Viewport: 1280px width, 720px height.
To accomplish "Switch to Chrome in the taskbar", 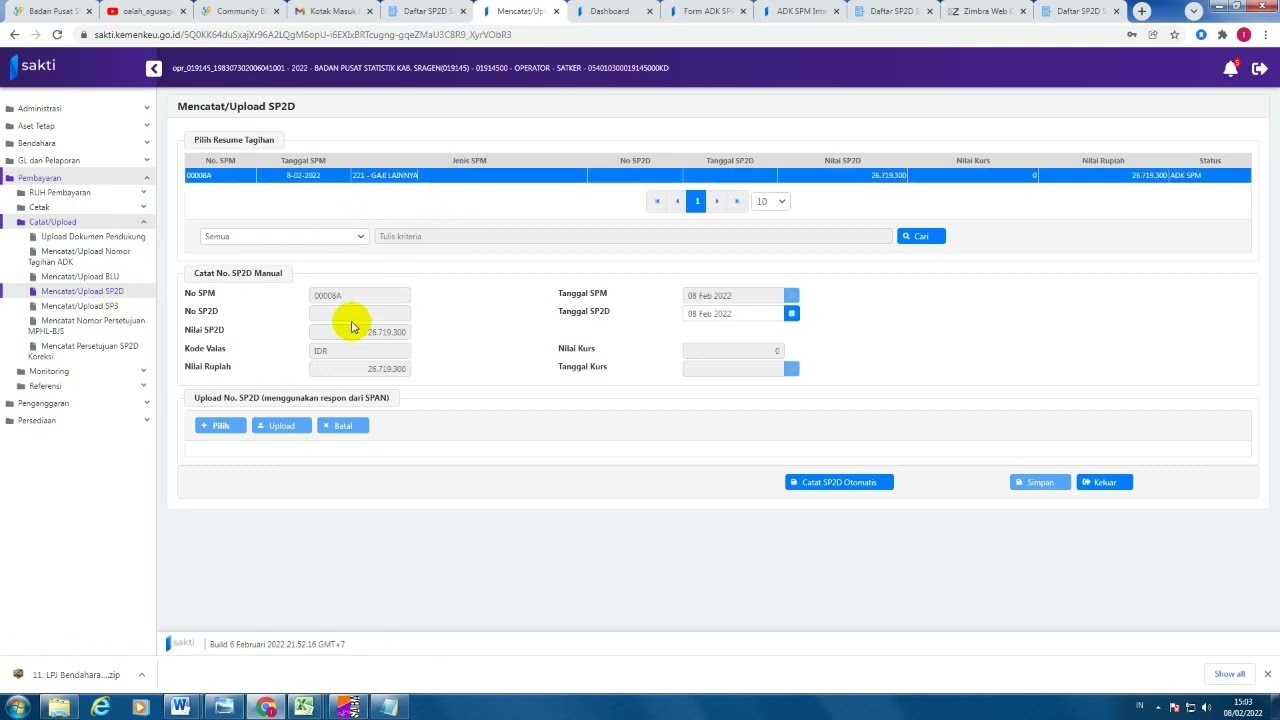I will point(265,707).
